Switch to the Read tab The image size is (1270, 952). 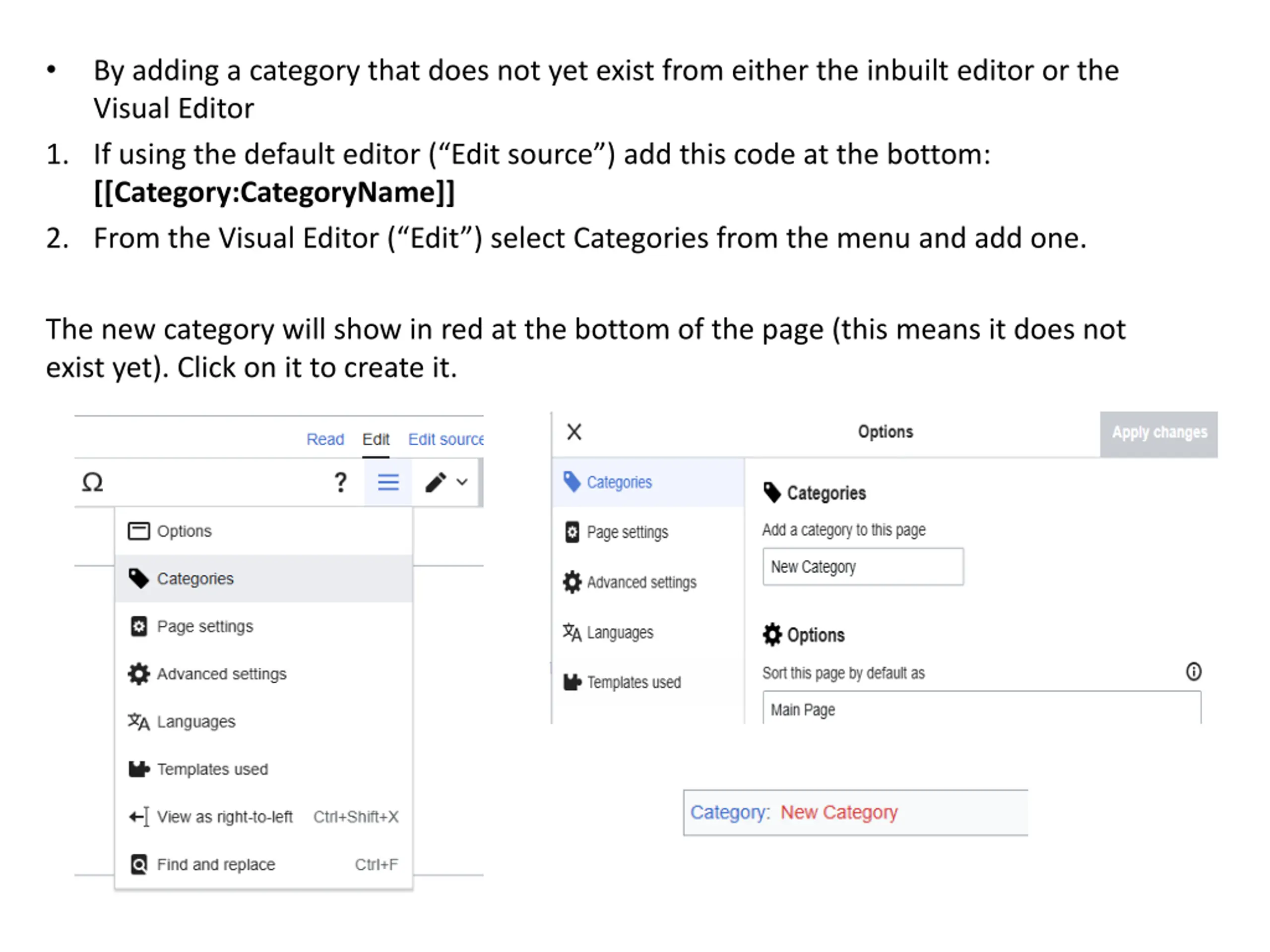325,440
